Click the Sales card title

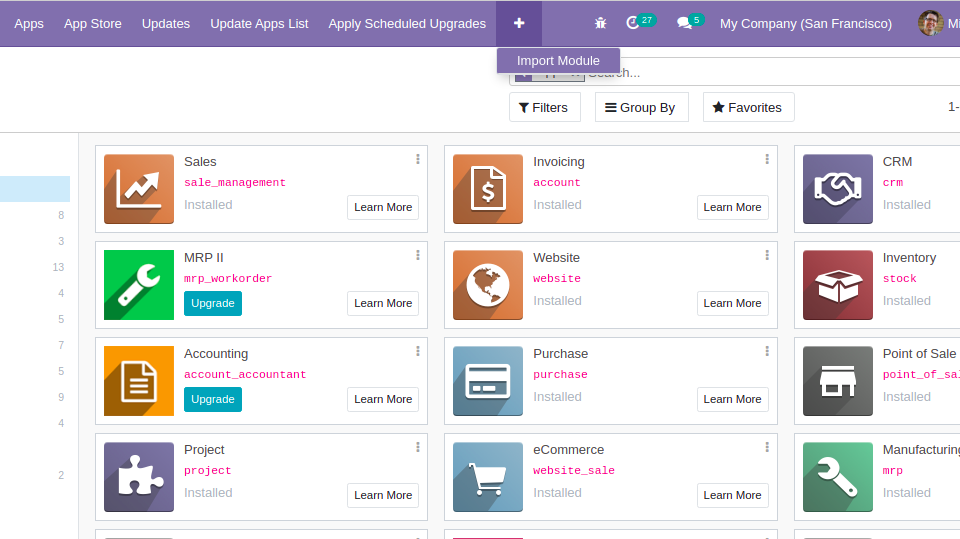point(200,162)
